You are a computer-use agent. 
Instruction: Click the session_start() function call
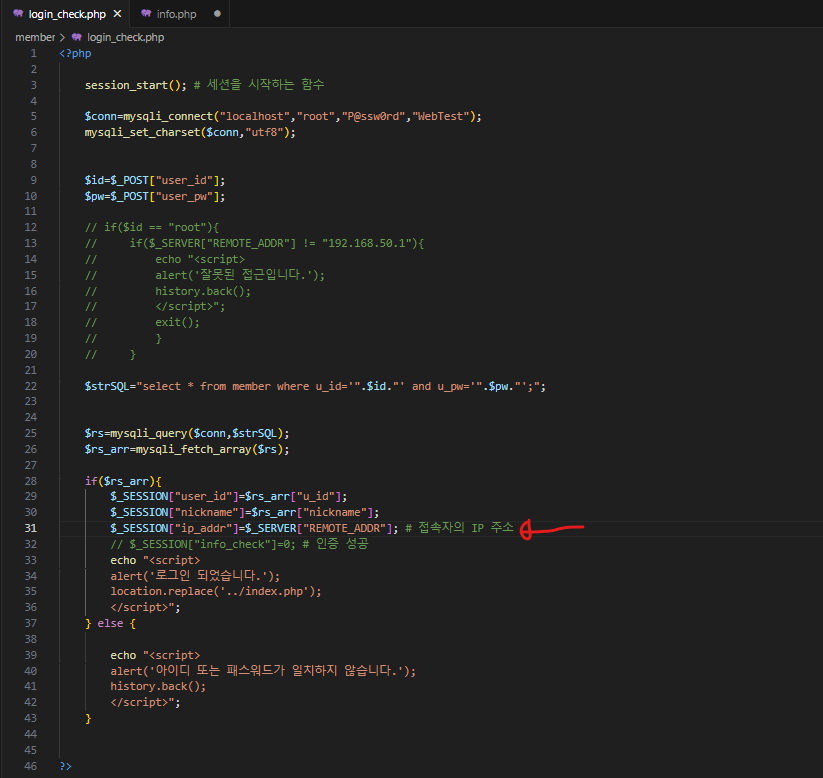coord(135,85)
